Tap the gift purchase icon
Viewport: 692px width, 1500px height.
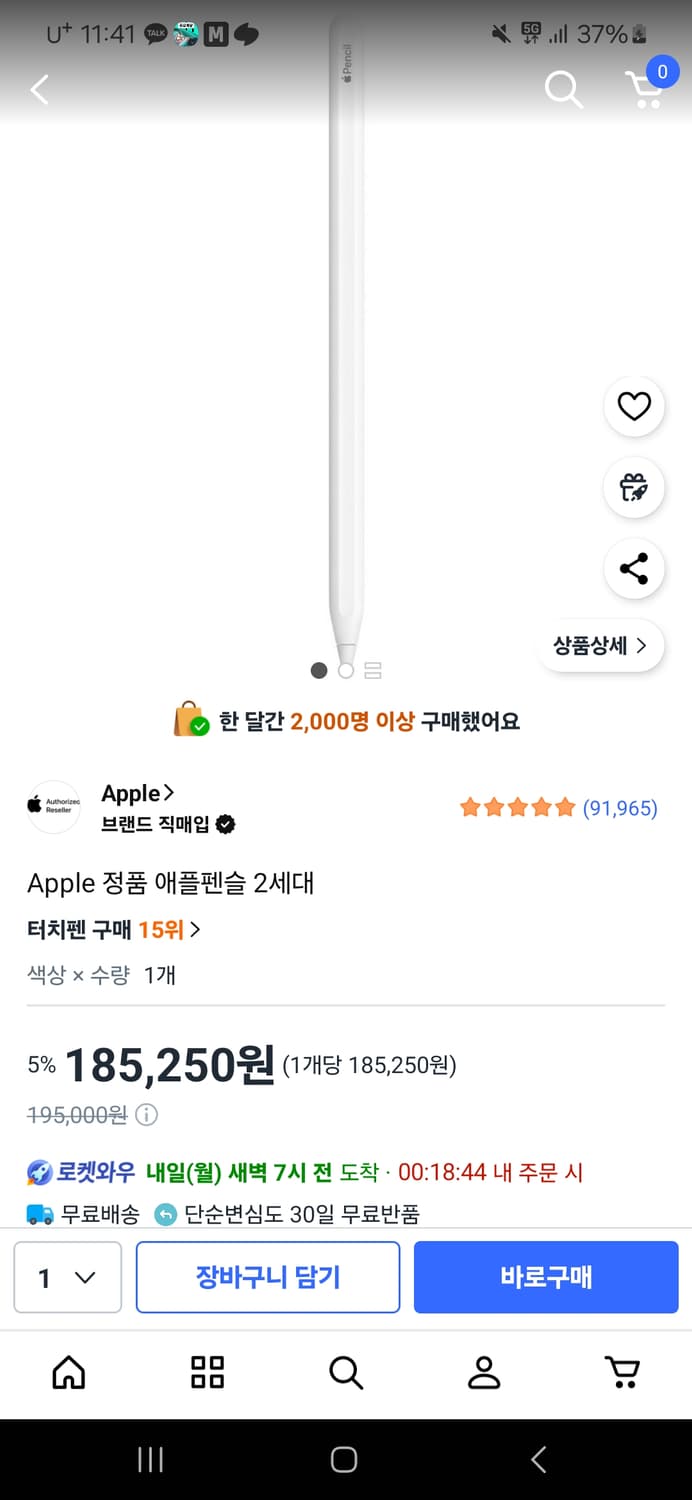point(634,488)
